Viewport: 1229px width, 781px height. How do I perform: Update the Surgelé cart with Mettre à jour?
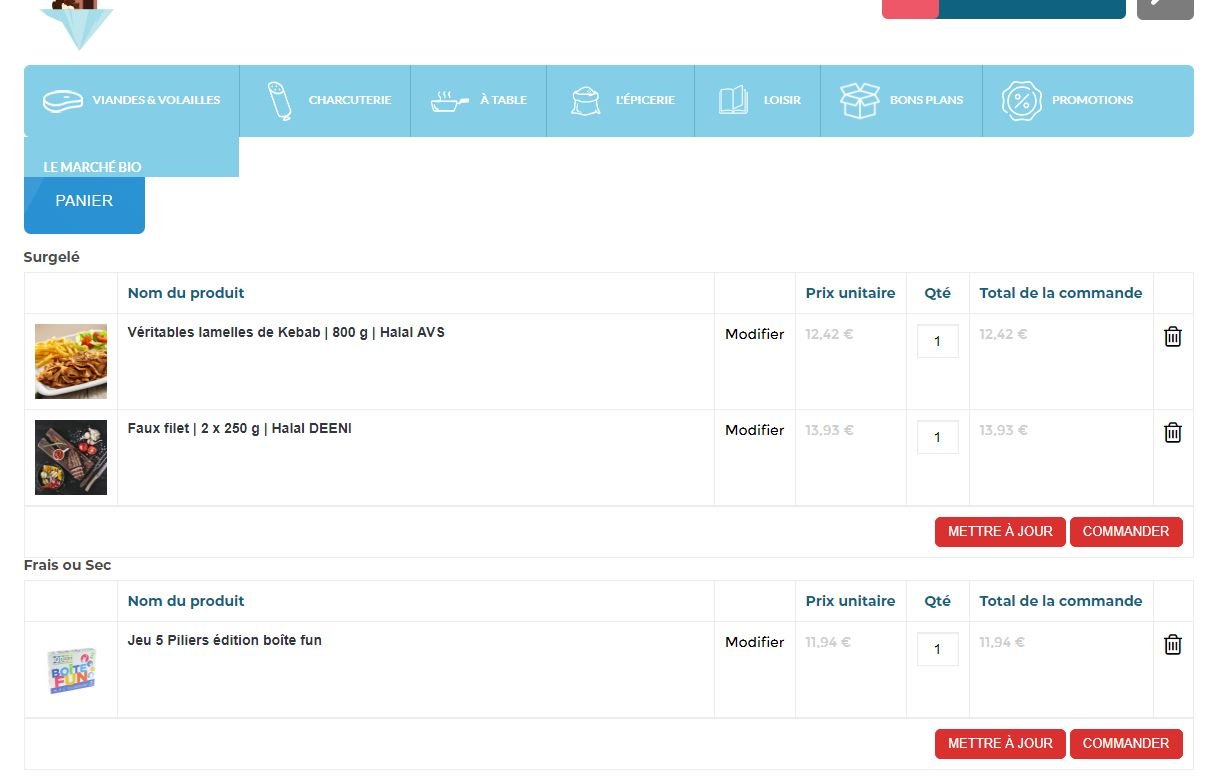click(1000, 532)
